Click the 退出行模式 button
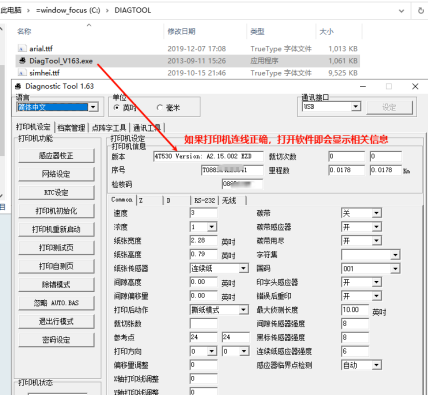 56,321
